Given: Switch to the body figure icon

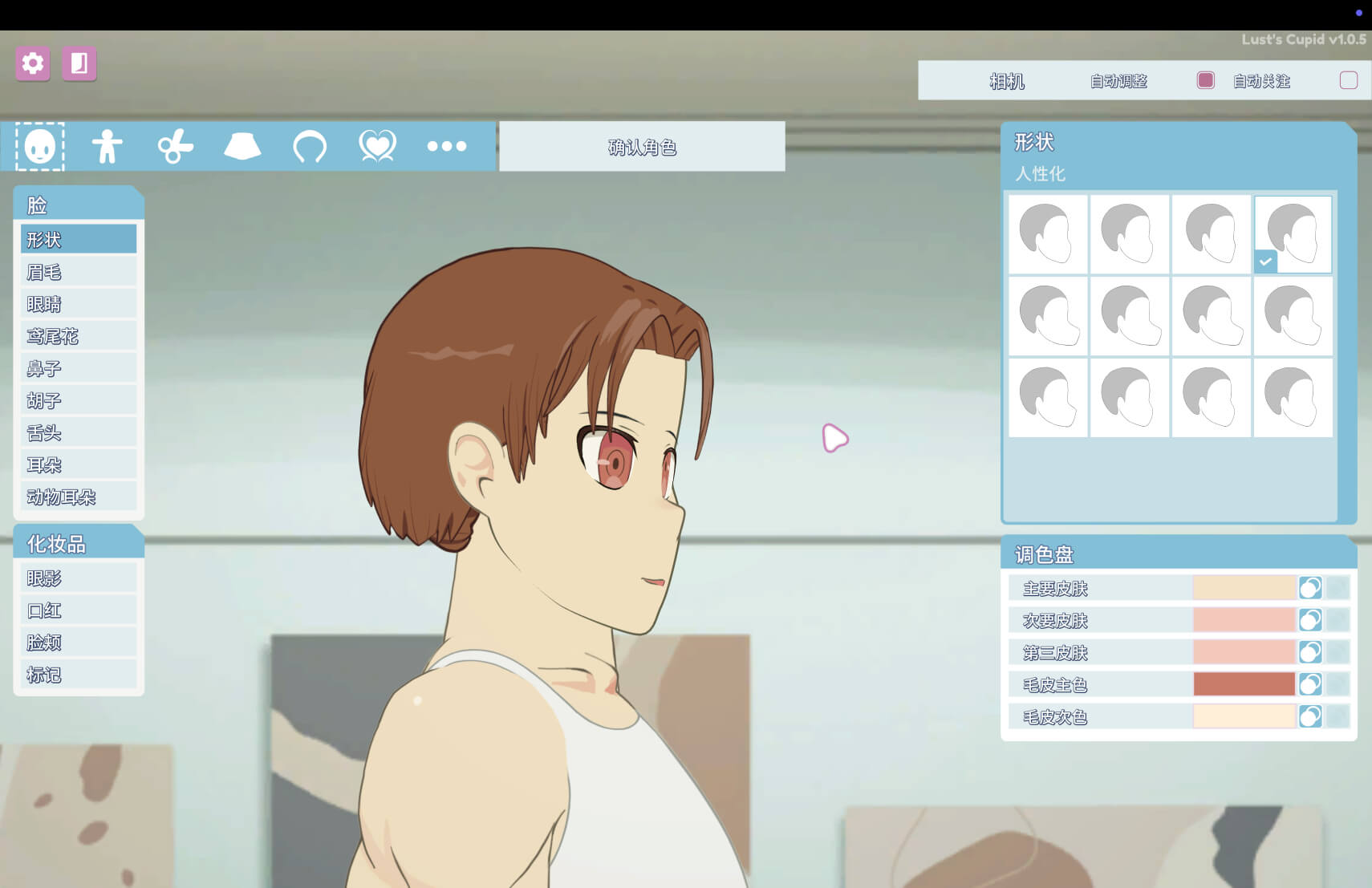Looking at the screenshot, I should [x=107, y=147].
